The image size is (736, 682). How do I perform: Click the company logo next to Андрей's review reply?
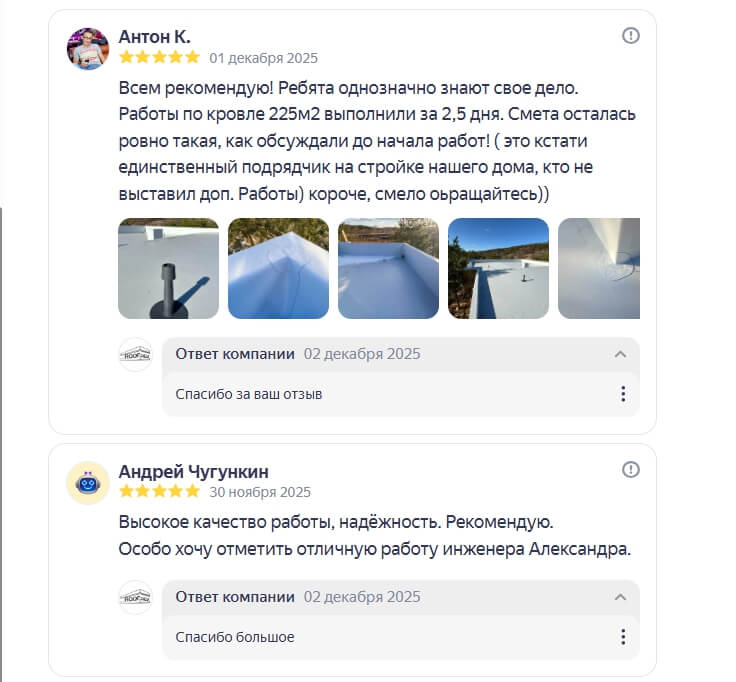135,598
